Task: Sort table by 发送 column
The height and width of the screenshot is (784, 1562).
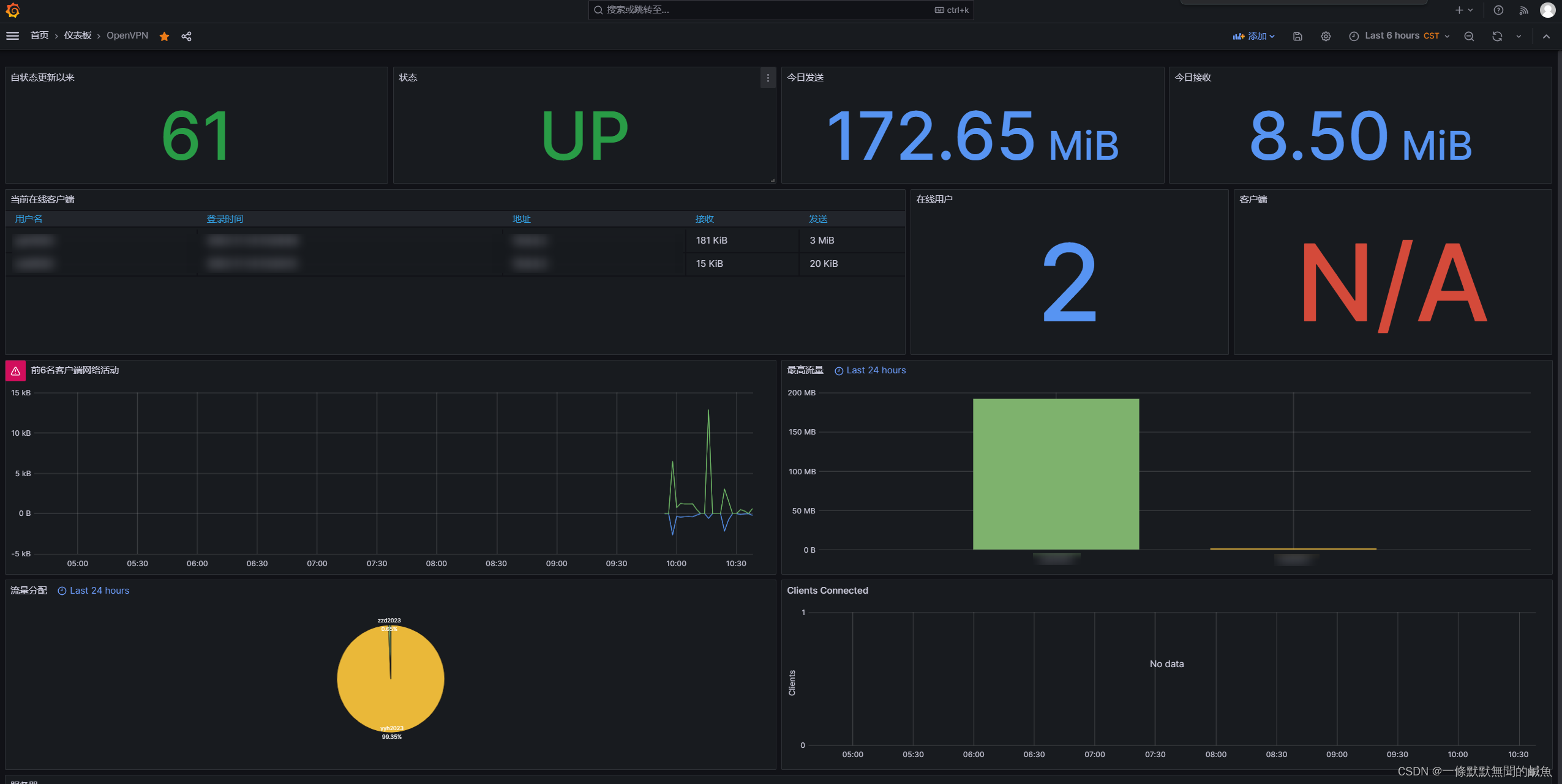Action: click(818, 218)
